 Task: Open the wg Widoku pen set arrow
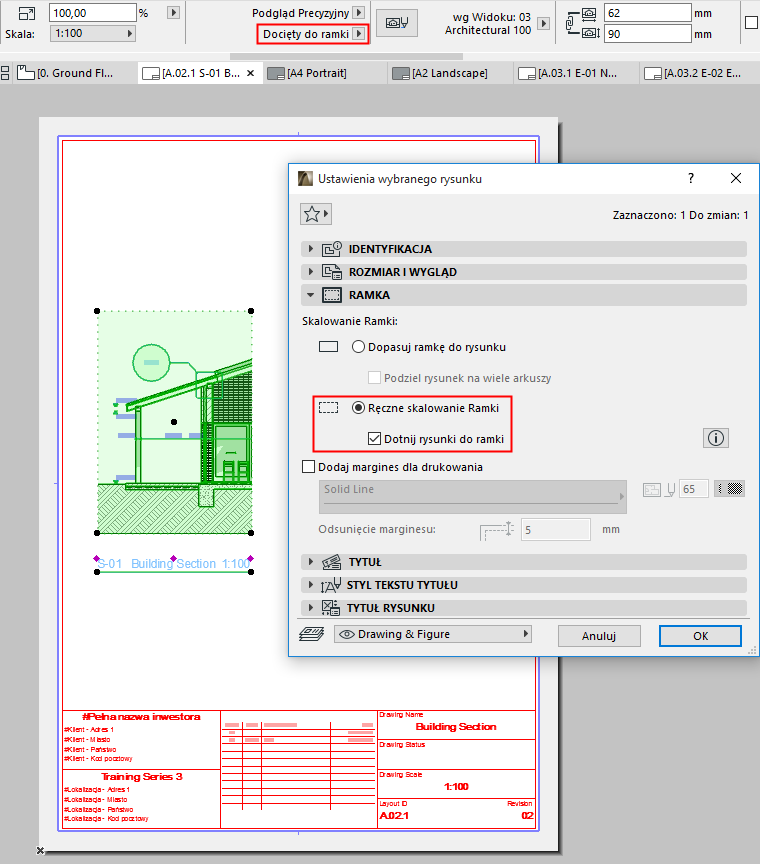(543, 23)
